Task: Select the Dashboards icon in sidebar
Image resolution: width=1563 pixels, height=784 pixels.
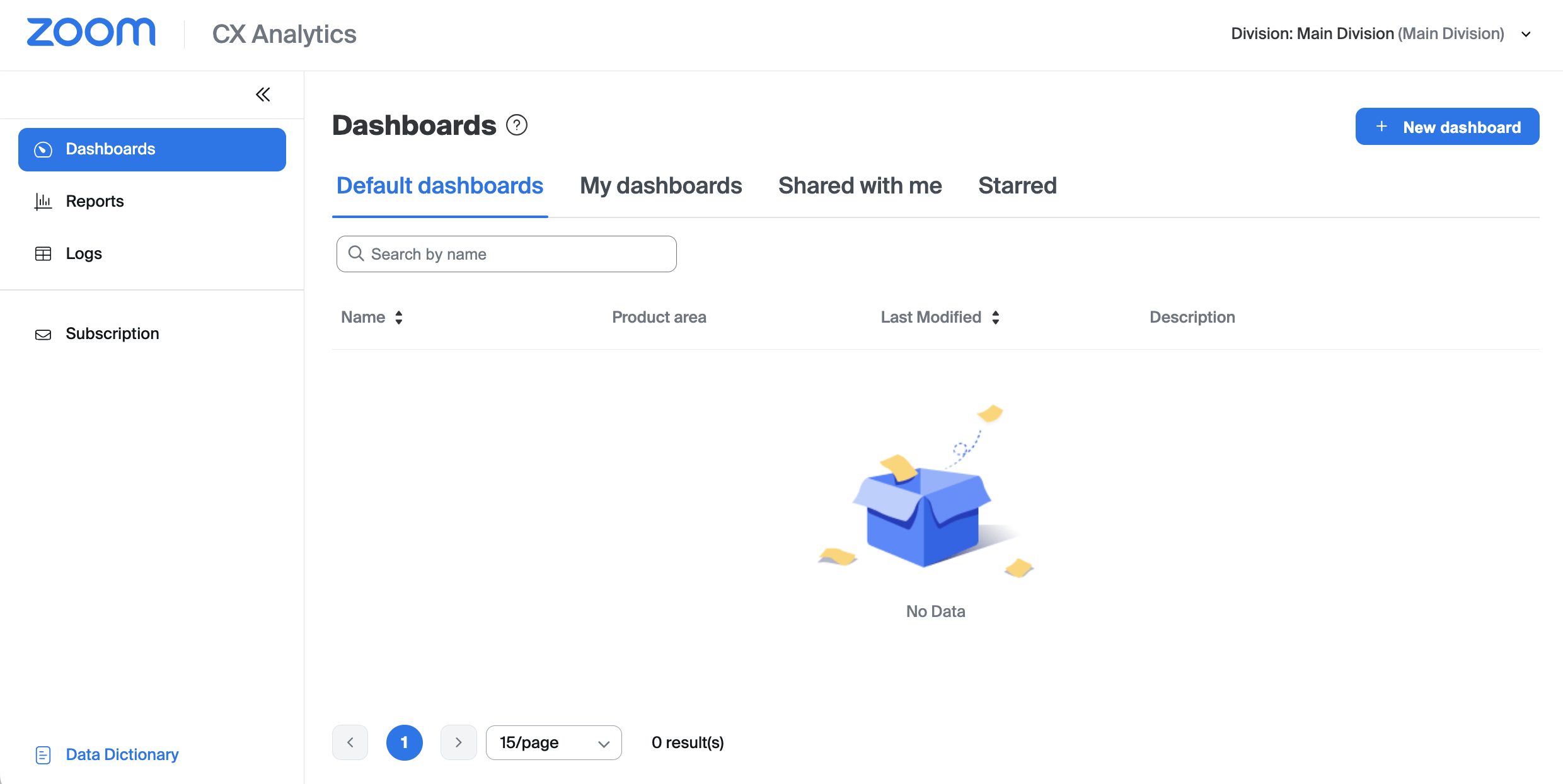Action: tap(42, 149)
